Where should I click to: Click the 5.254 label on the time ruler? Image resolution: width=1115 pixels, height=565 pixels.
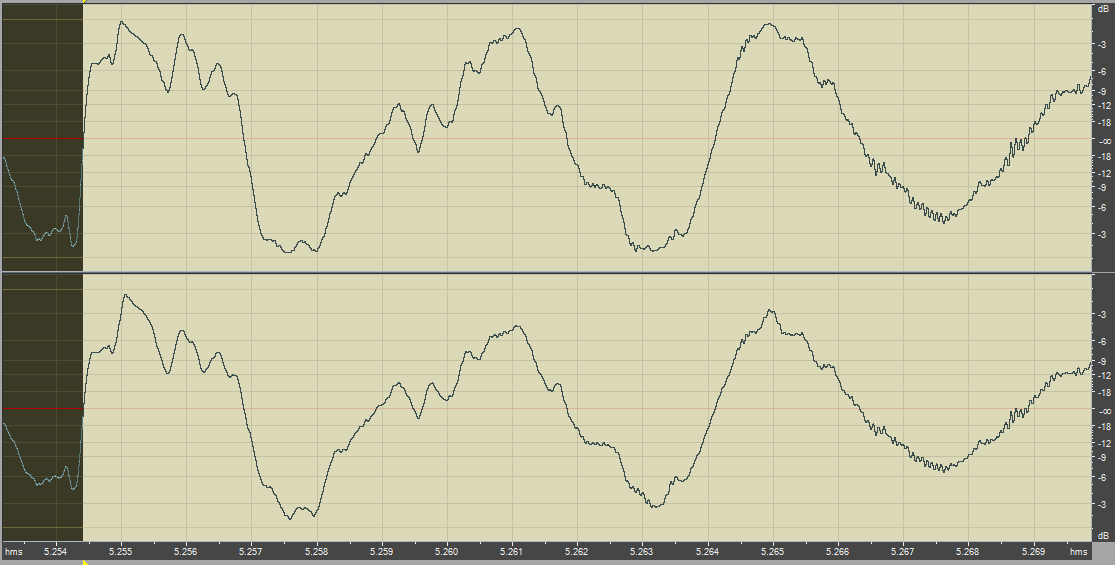[x=55, y=551]
